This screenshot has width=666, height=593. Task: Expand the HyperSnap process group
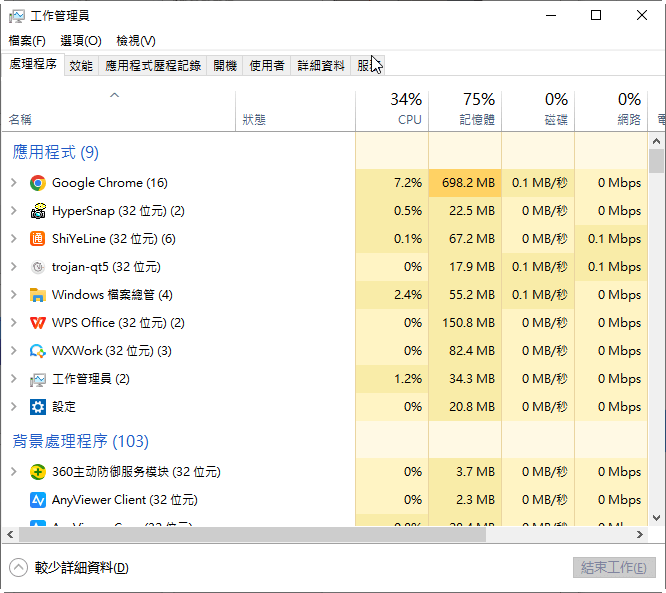point(14,211)
